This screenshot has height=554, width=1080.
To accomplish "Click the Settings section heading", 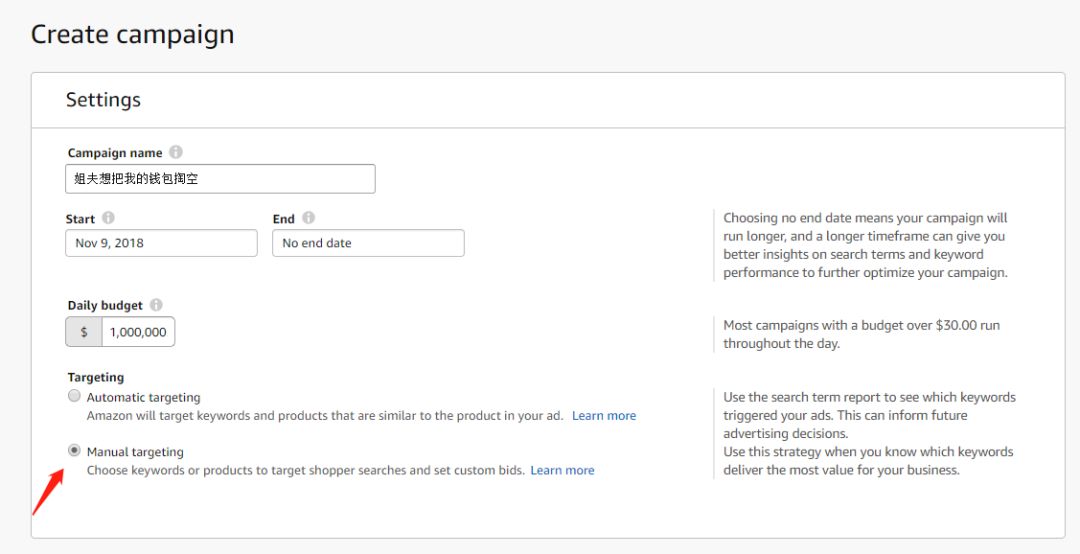I will click(x=103, y=100).
